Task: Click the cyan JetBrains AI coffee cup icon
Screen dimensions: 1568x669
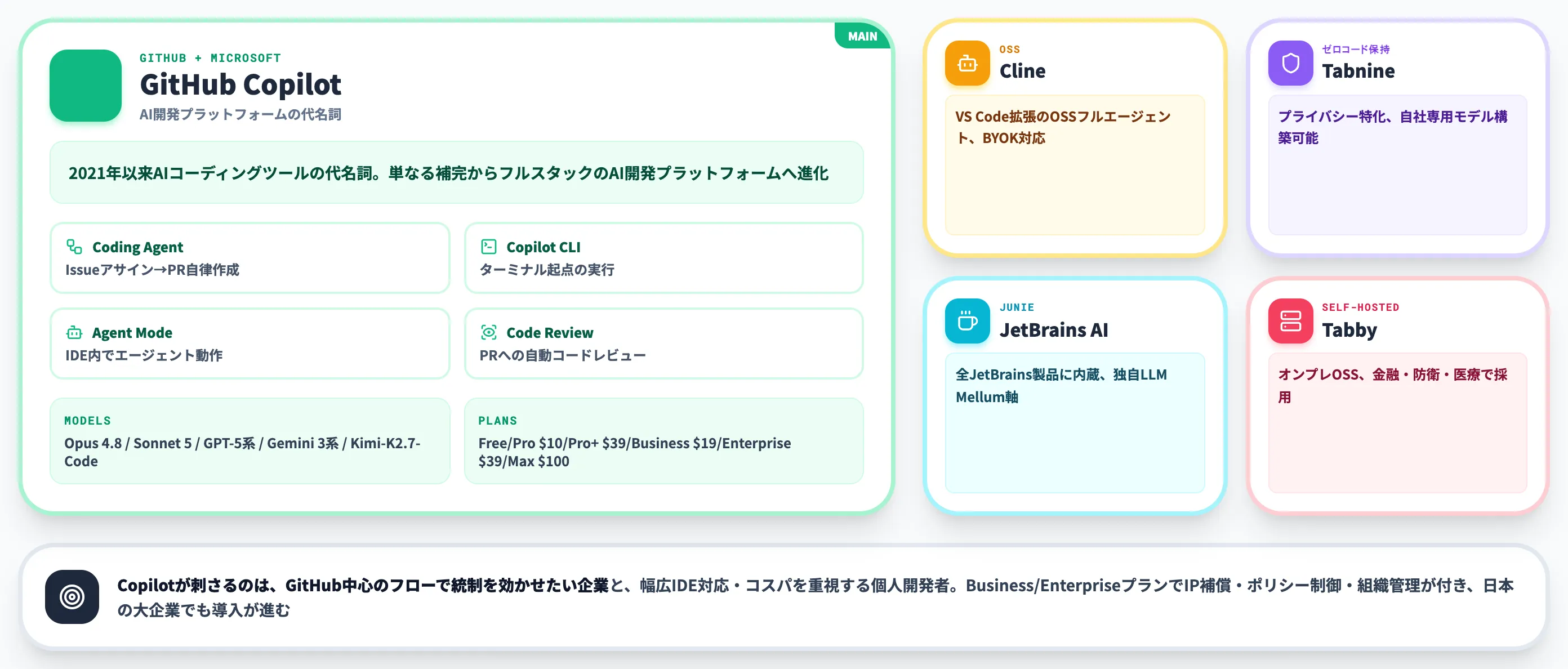Action: click(967, 321)
